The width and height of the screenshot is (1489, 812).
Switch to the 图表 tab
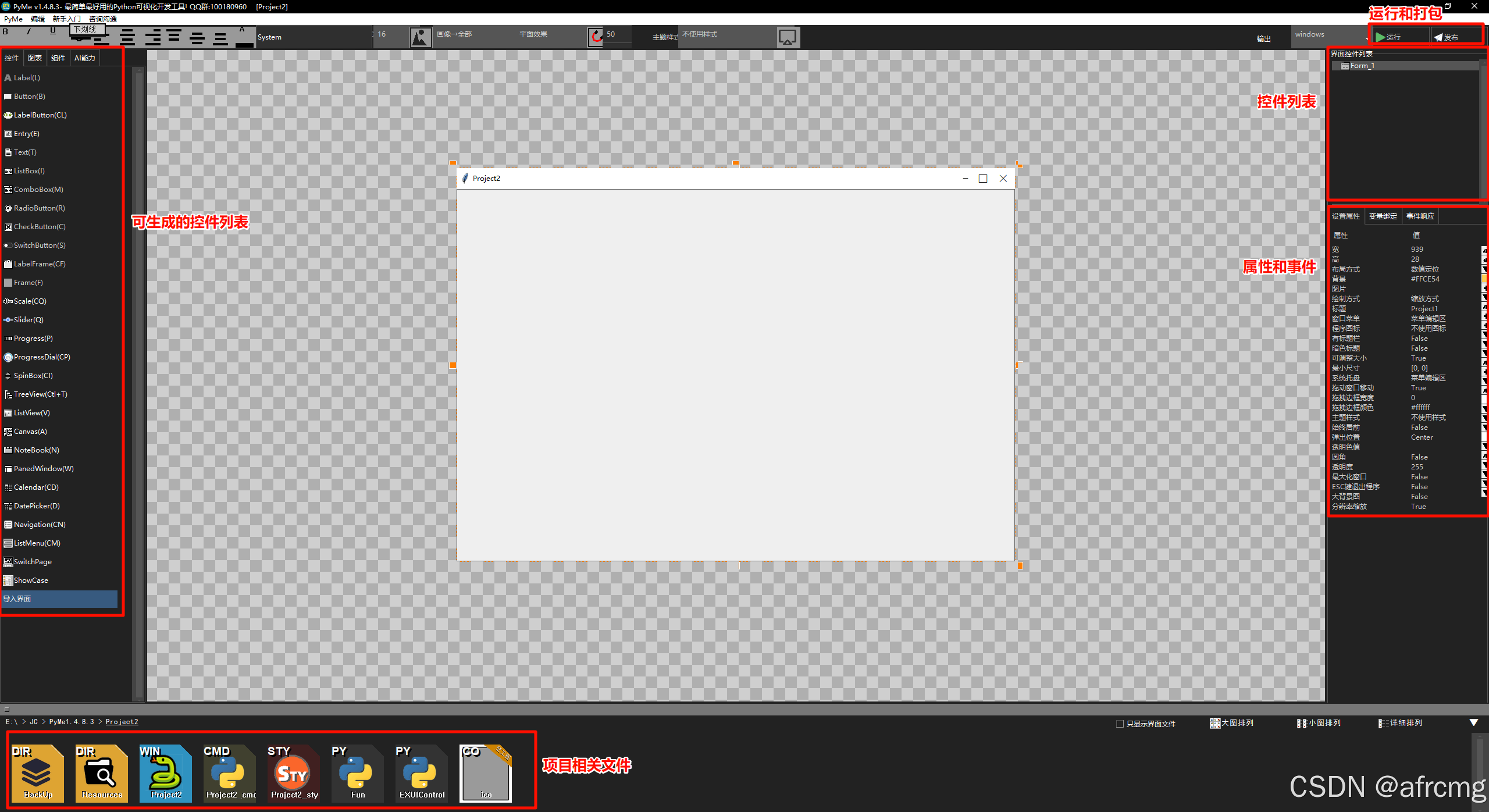35,58
